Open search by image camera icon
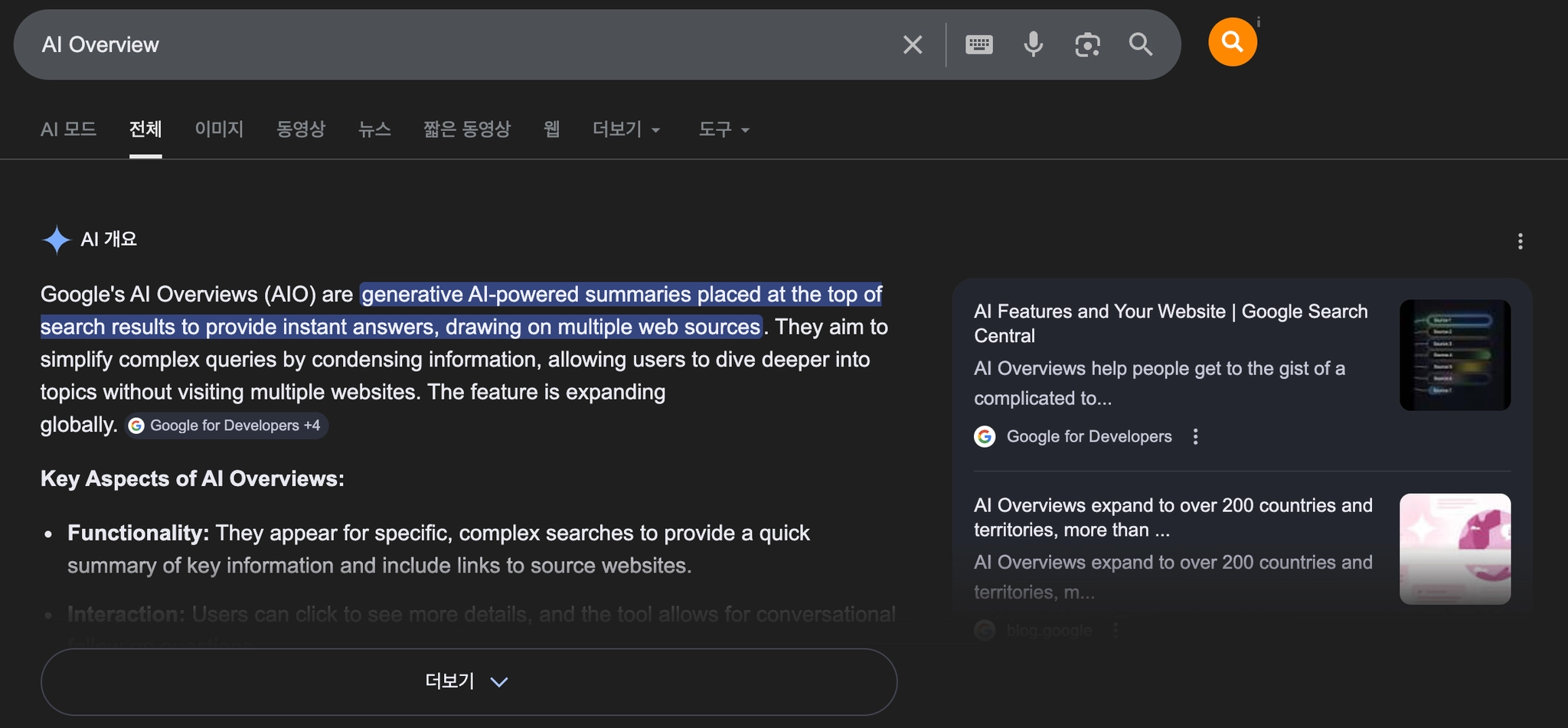The height and width of the screenshot is (728, 1568). click(x=1087, y=44)
